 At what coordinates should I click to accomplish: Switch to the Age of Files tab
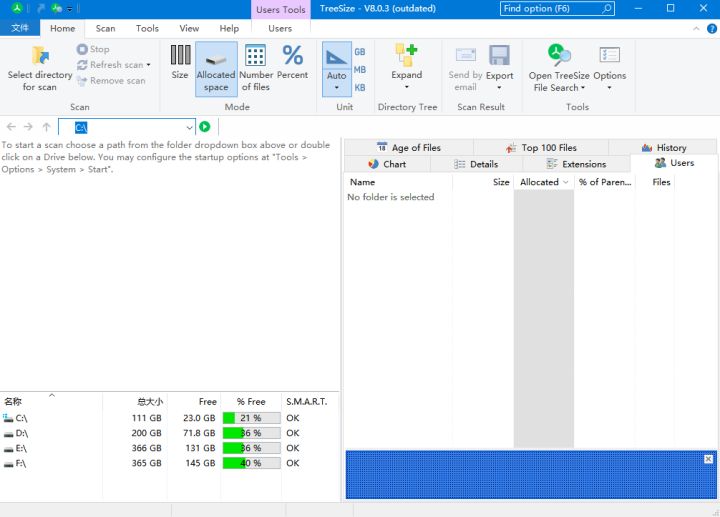point(408,148)
